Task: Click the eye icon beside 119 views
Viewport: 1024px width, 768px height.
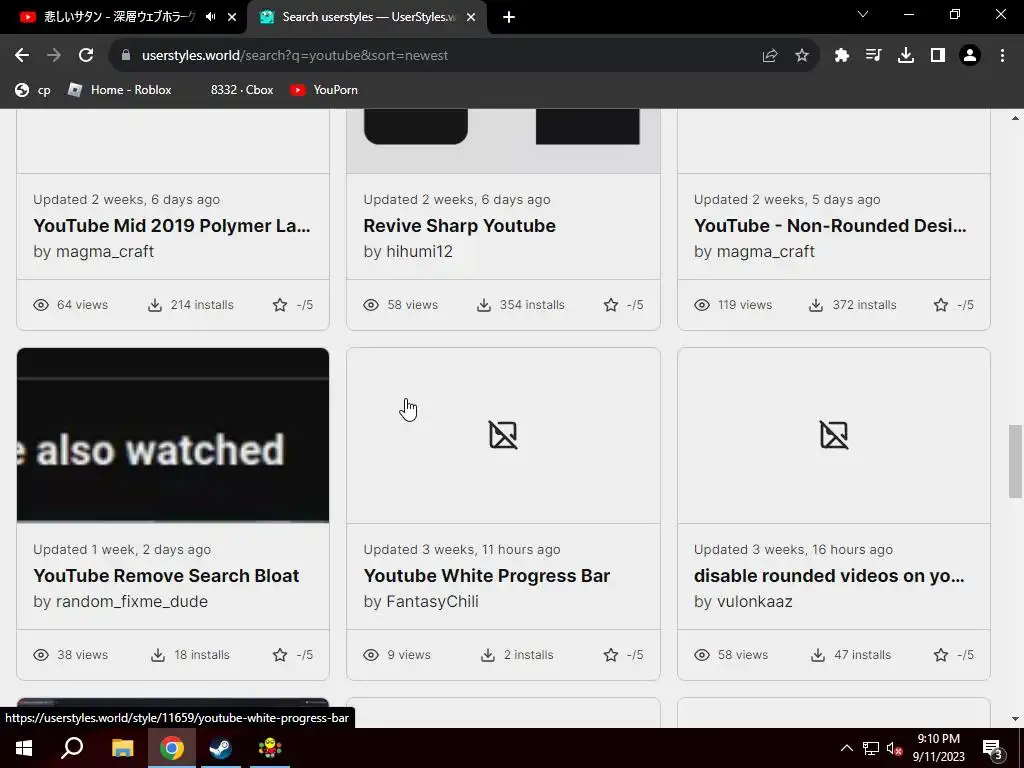Action: [702, 305]
